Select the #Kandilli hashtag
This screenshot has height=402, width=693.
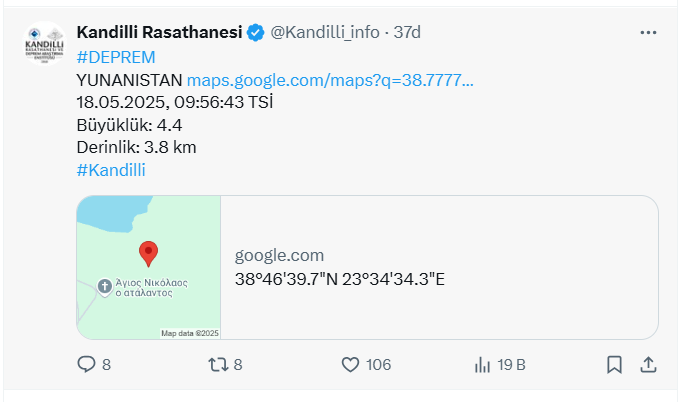111,170
